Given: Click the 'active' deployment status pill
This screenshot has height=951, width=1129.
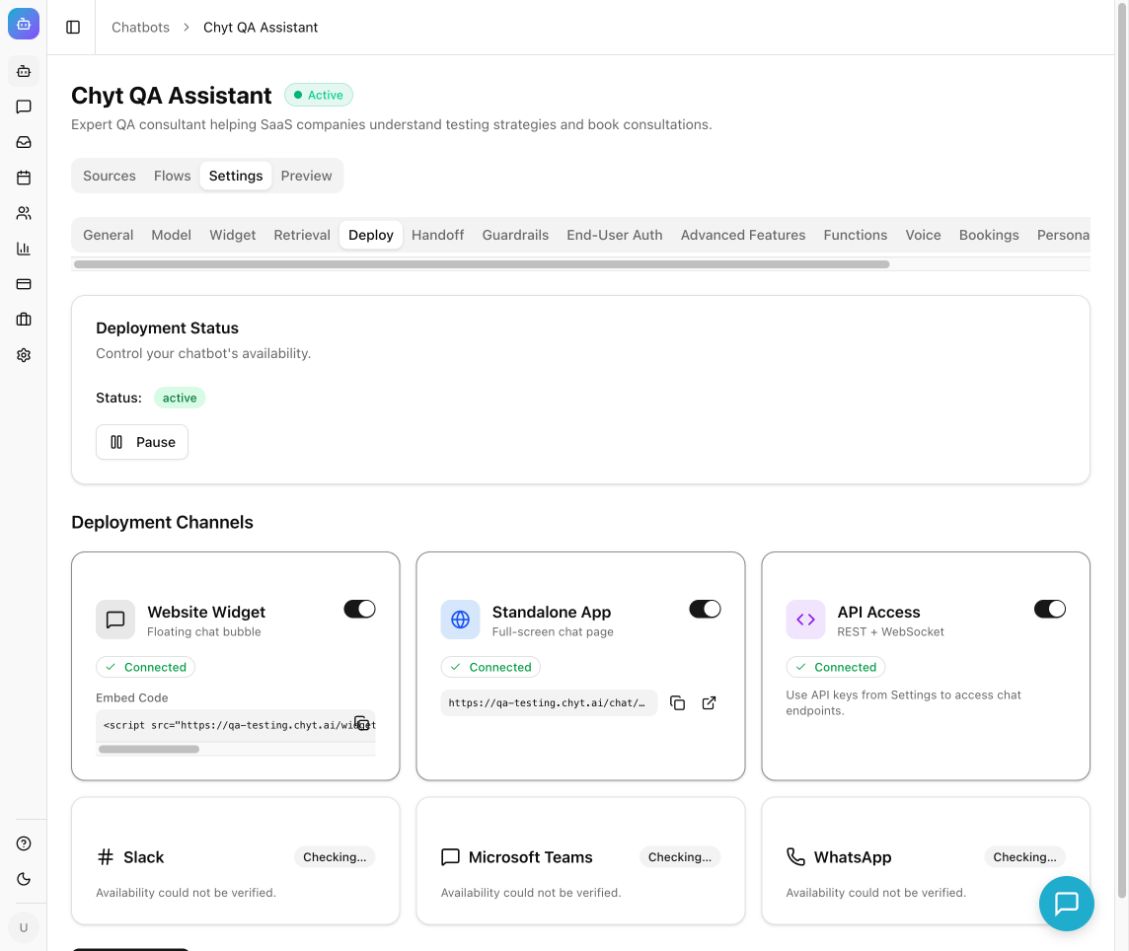Looking at the screenshot, I should click(179, 397).
